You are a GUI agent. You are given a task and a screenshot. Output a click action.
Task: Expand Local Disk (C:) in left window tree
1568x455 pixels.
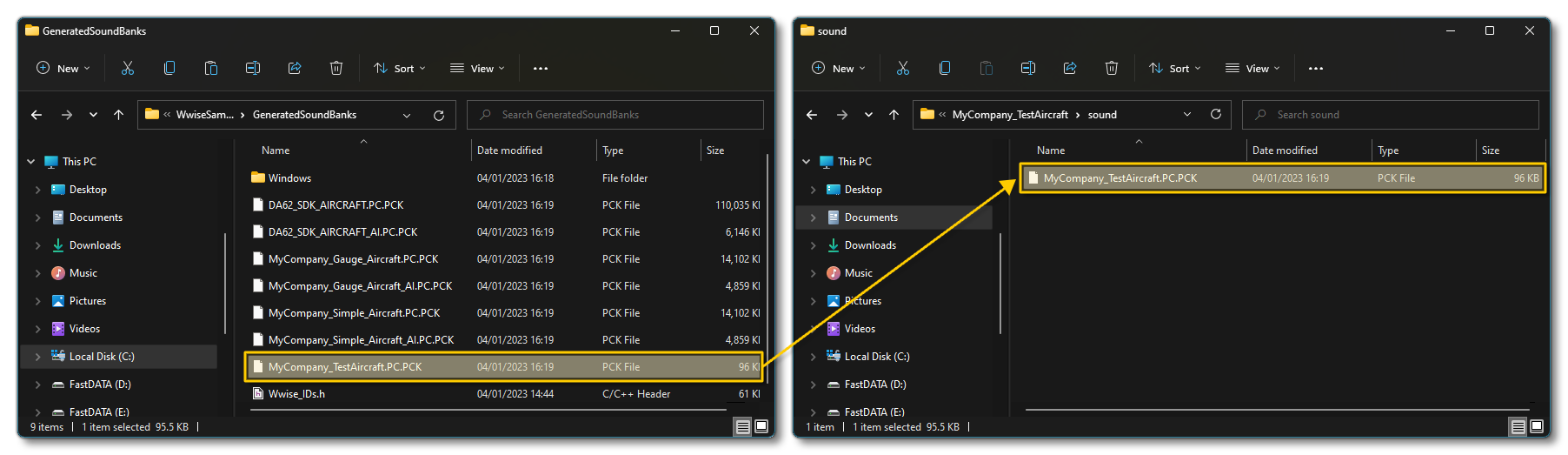click(x=37, y=357)
